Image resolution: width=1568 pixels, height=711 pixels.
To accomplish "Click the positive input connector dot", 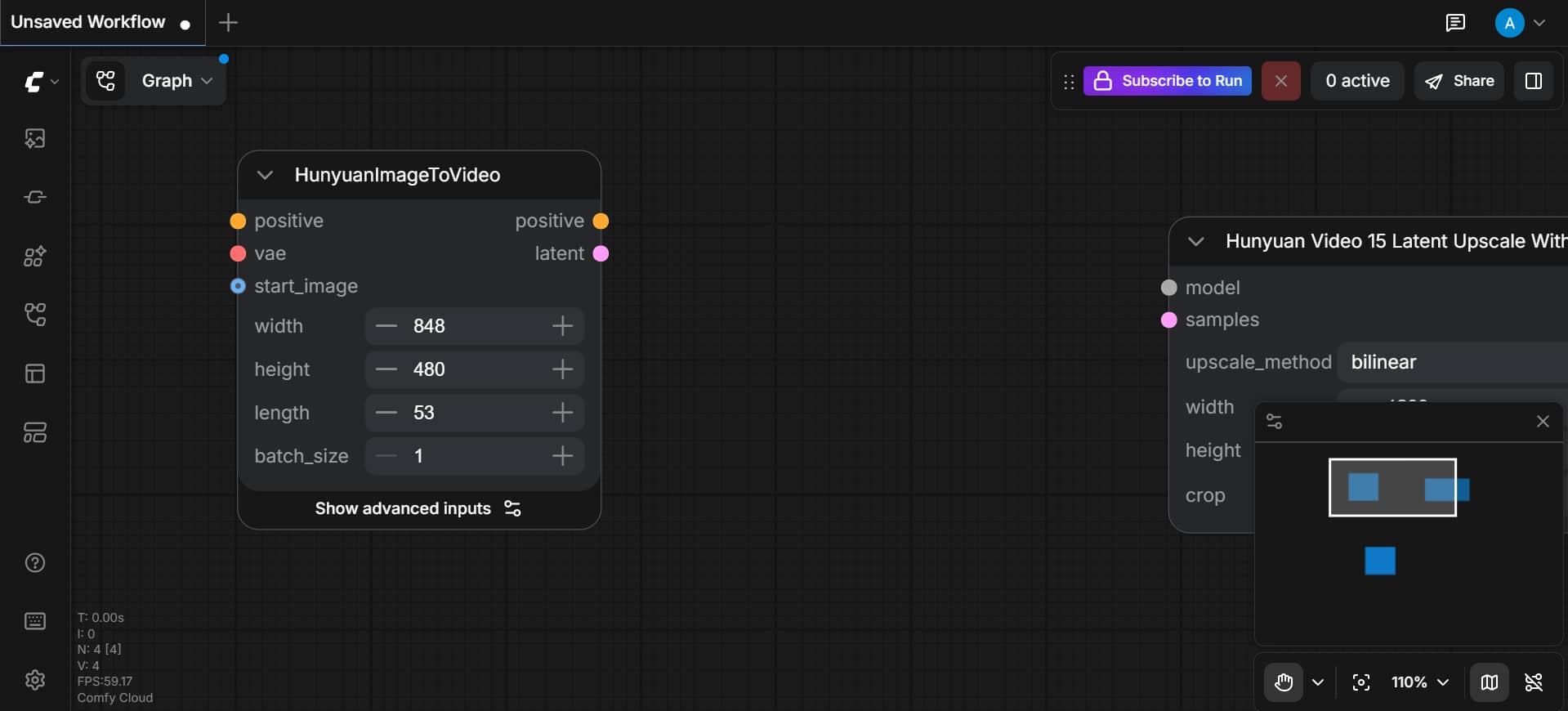I will coord(238,221).
